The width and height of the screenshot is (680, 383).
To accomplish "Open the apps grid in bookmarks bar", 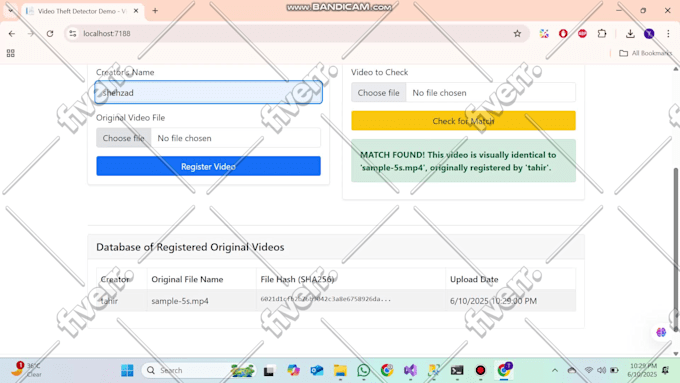I will 10,53.
